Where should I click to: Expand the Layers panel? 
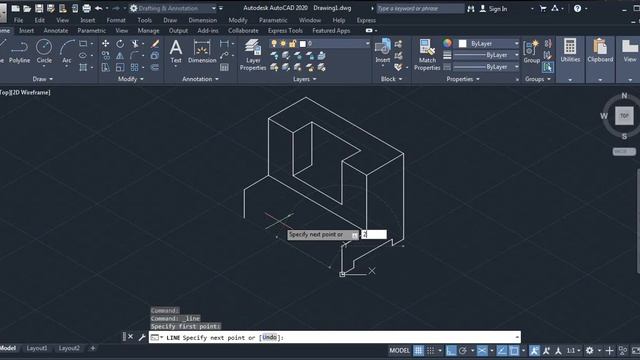(x=304, y=79)
